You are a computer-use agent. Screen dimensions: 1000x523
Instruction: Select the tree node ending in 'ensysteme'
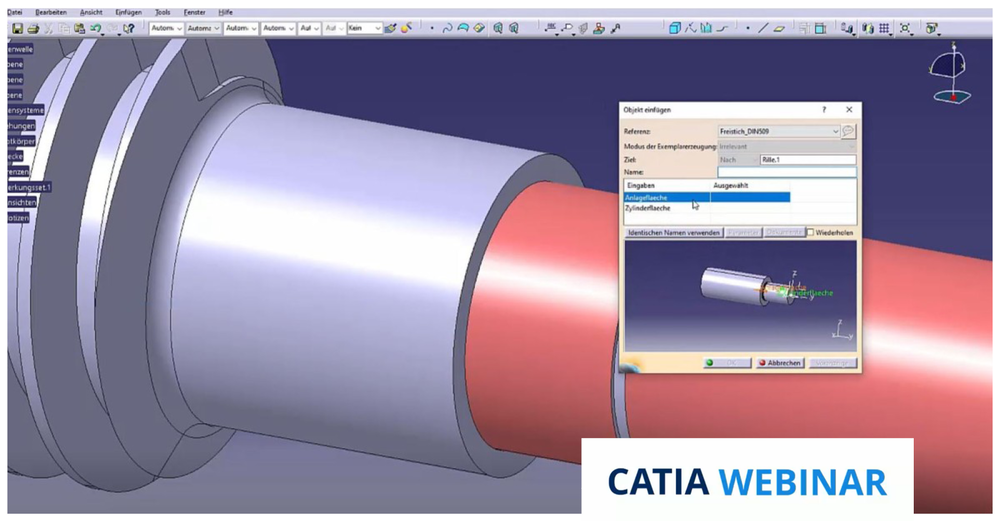click(x=25, y=110)
